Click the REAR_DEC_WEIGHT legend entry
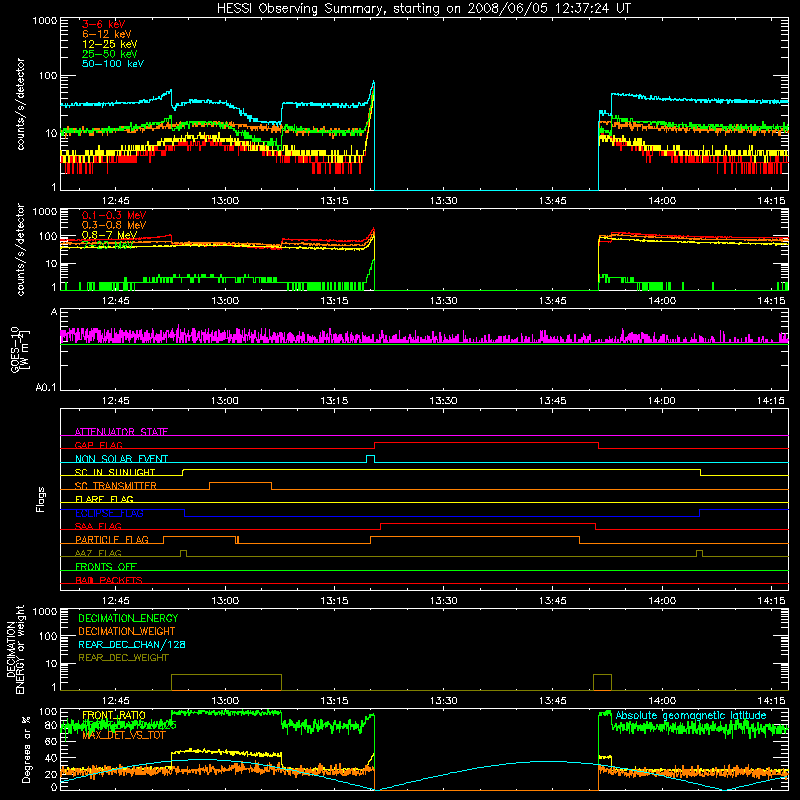The image size is (800, 800). coord(123,658)
